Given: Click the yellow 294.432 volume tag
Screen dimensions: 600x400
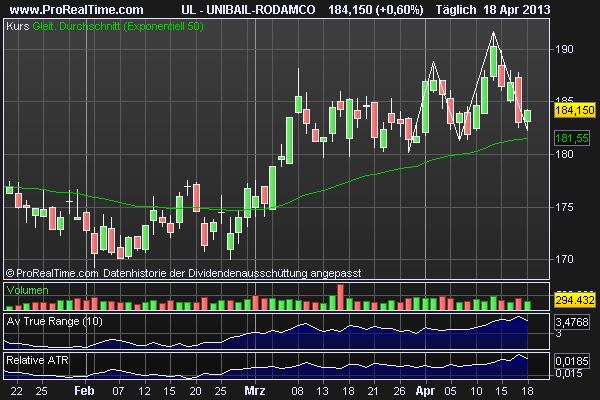Looking at the screenshot, I should tap(575, 300).
